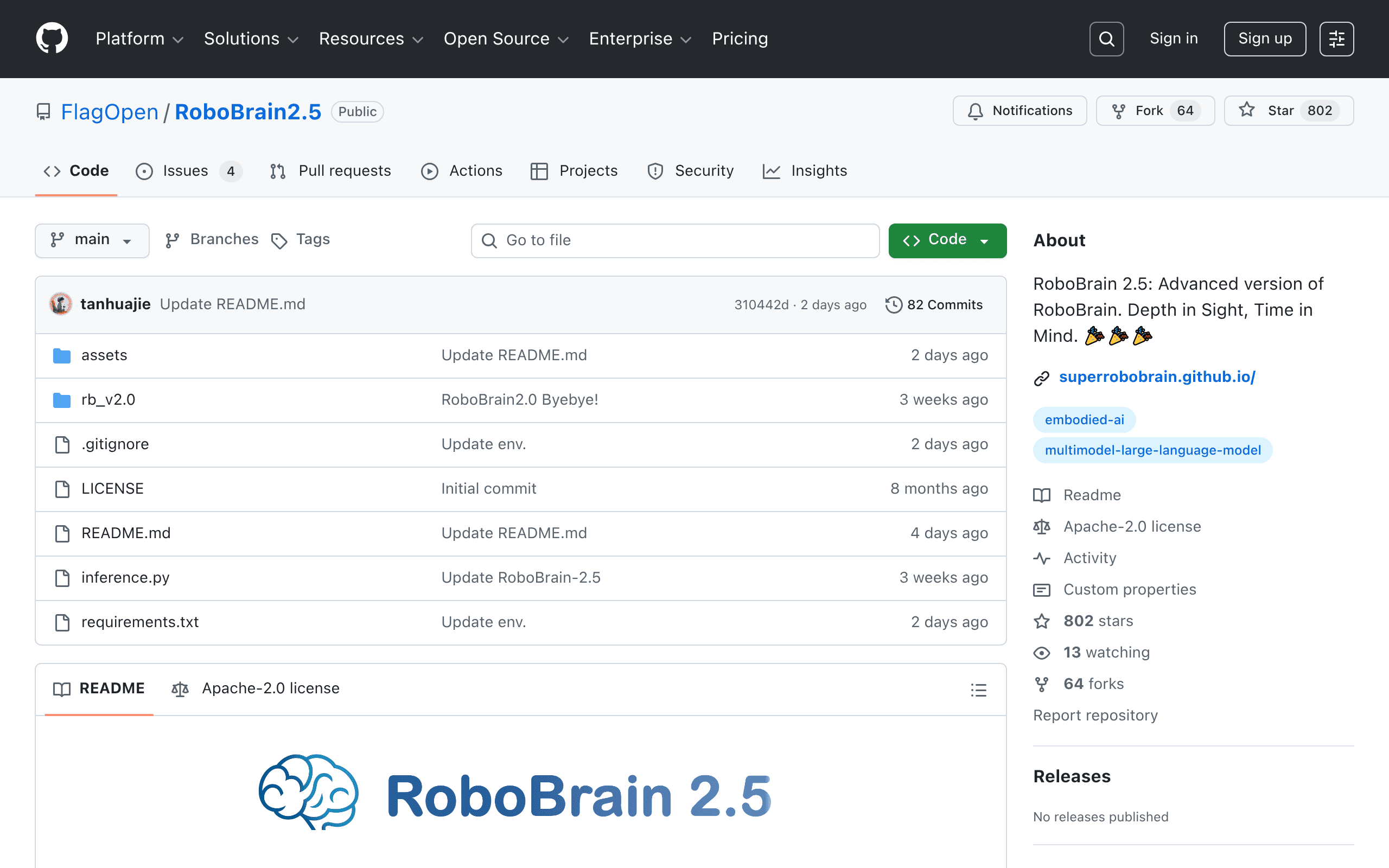The image size is (1389, 868).
Task: Select the README tab in file viewer
Action: tap(99, 688)
